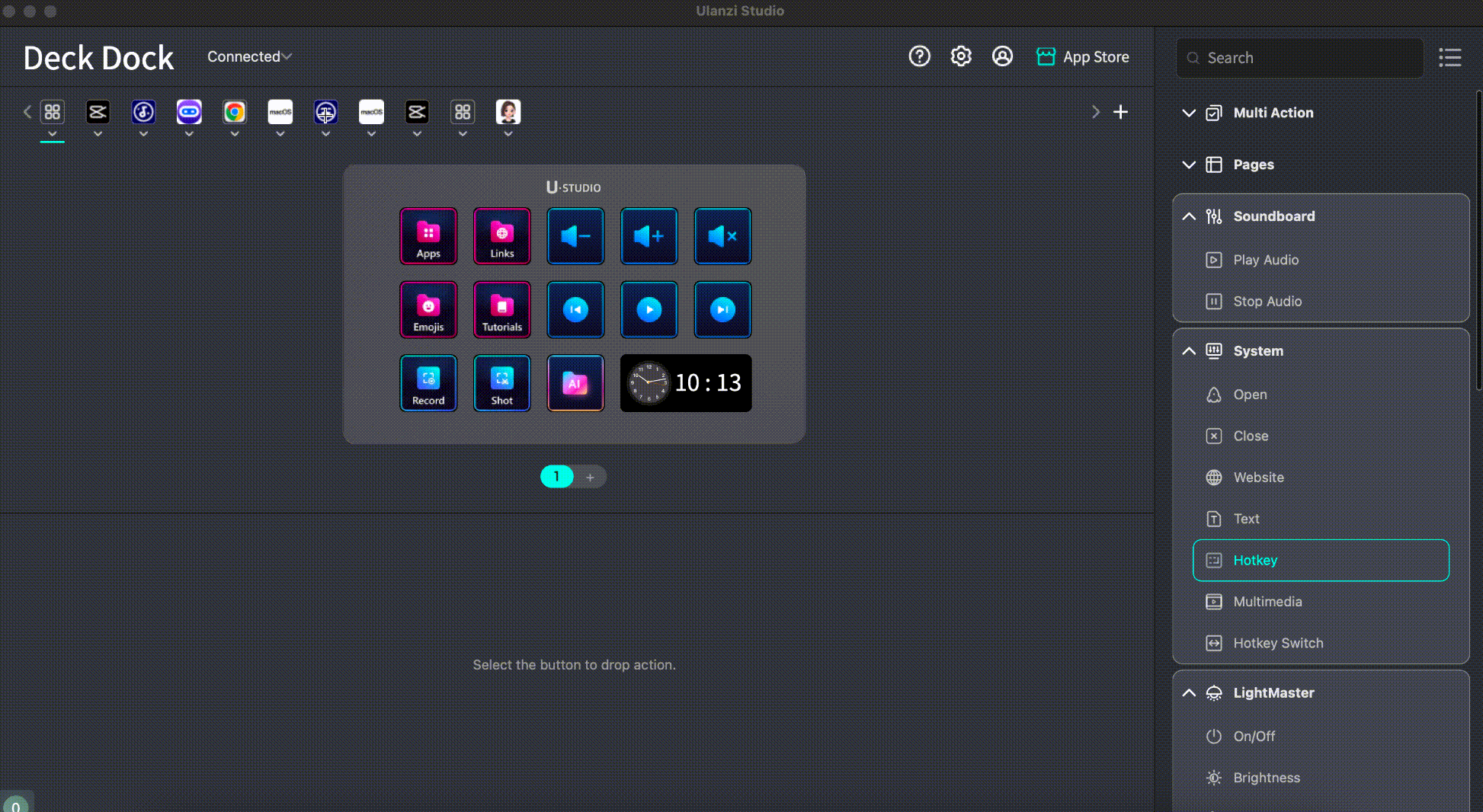Expand the Multi Action section
This screenshot has height=812, width=1483.
click(x=1189, y=113)
